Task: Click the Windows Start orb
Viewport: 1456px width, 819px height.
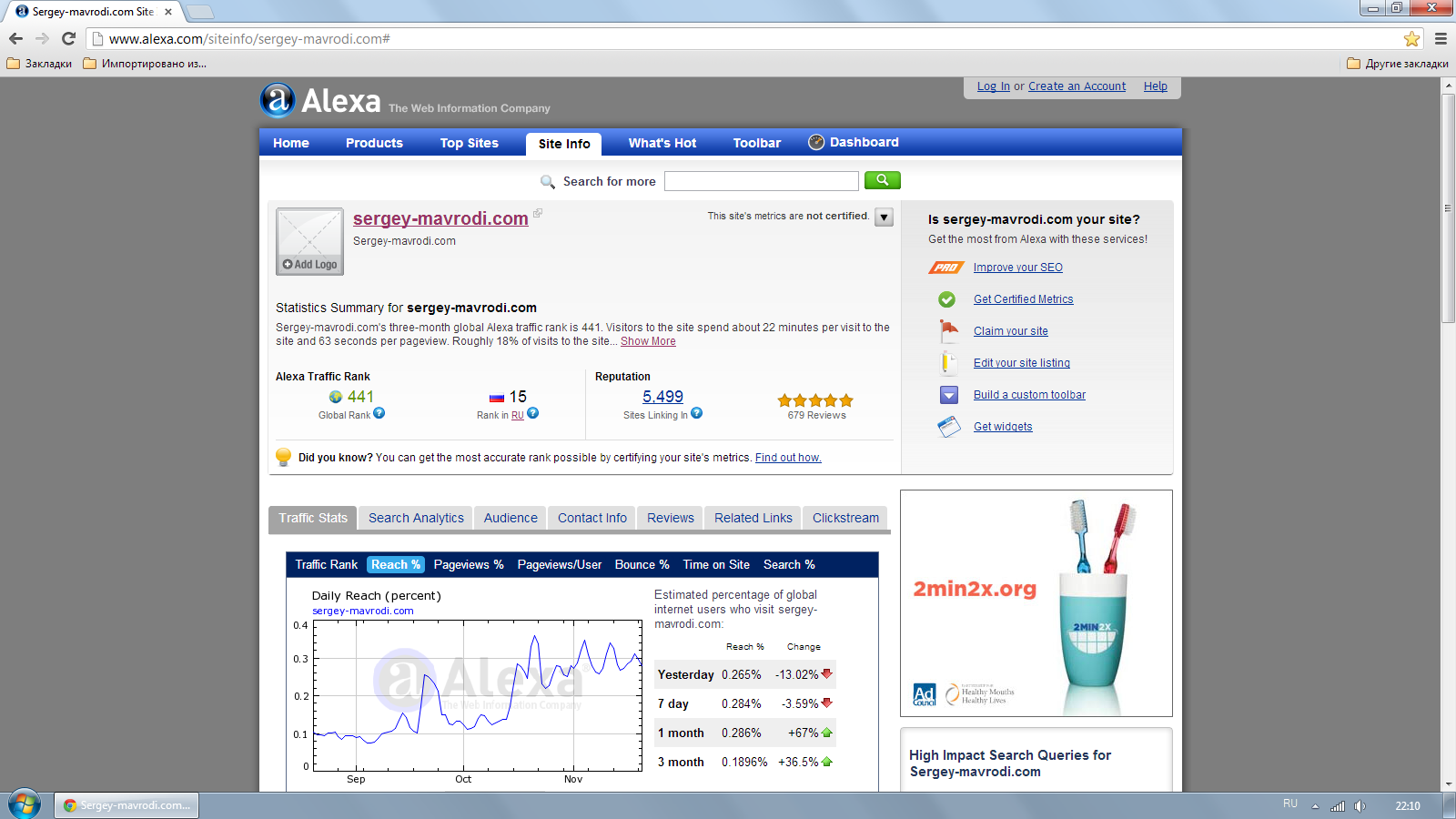Action: coord(25,804)
